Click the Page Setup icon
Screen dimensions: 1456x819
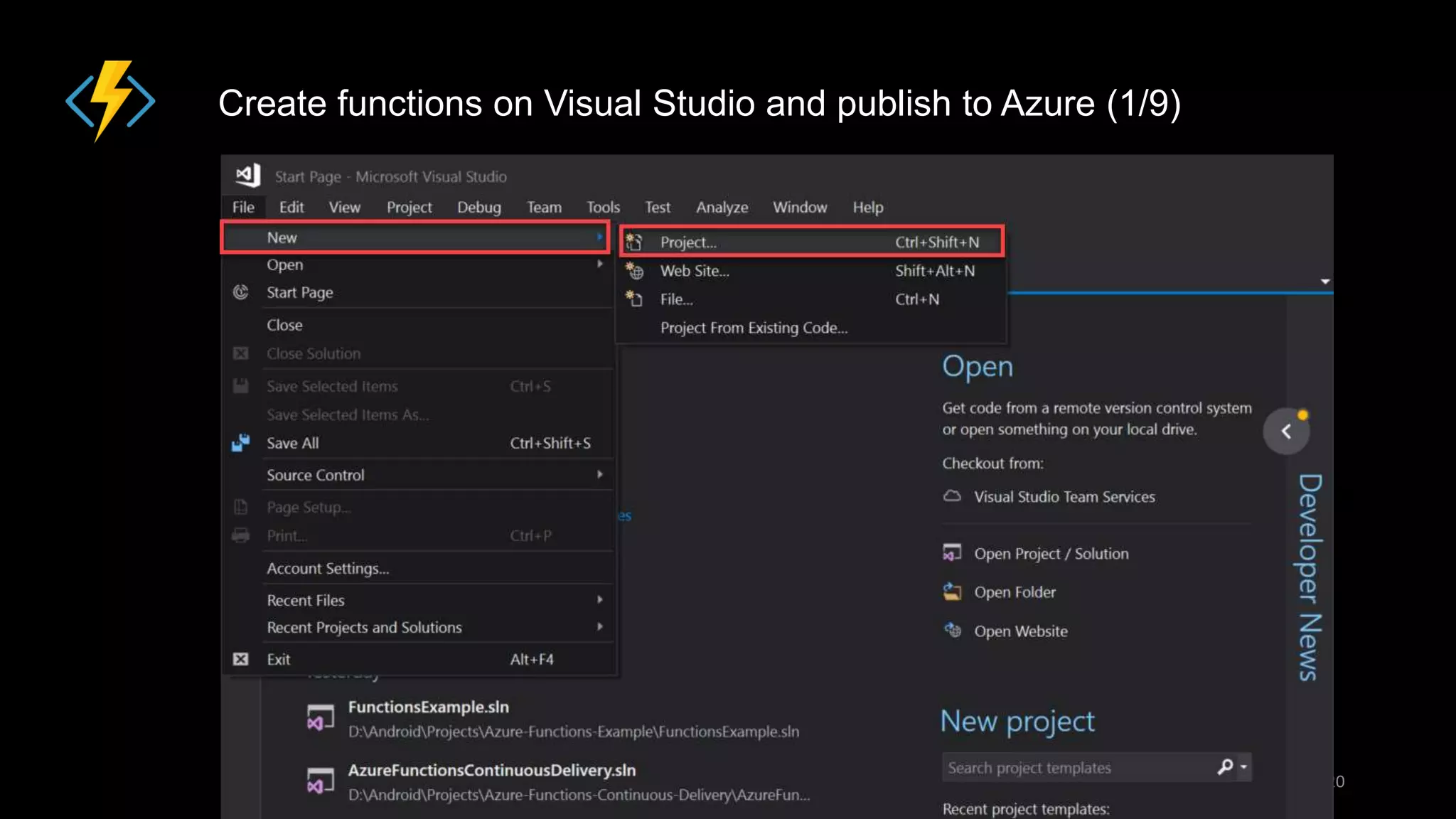click(x=241, y=507)
